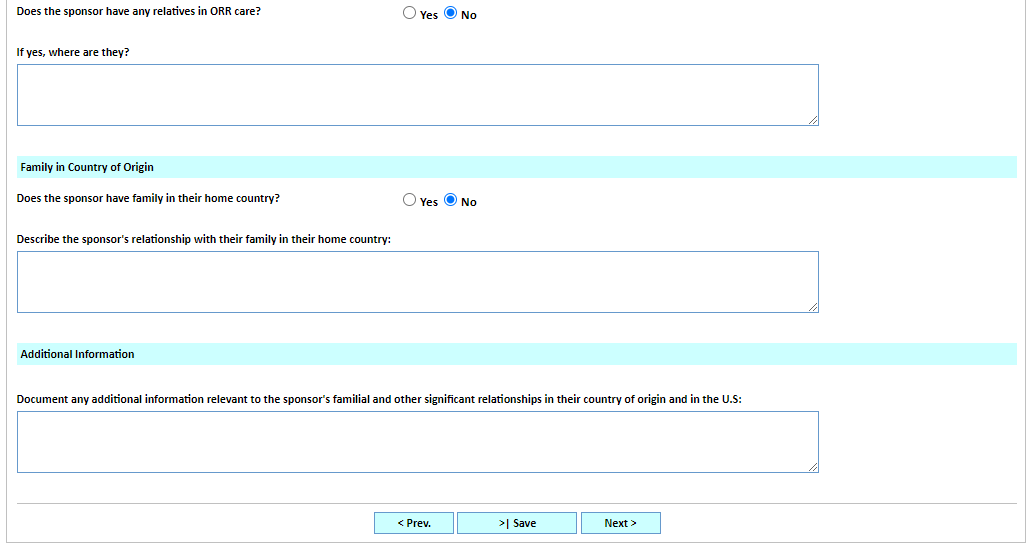Focus the home country family relationship text box
Image resolution: width=1031 pixels, height=546 pixels.
417,281
